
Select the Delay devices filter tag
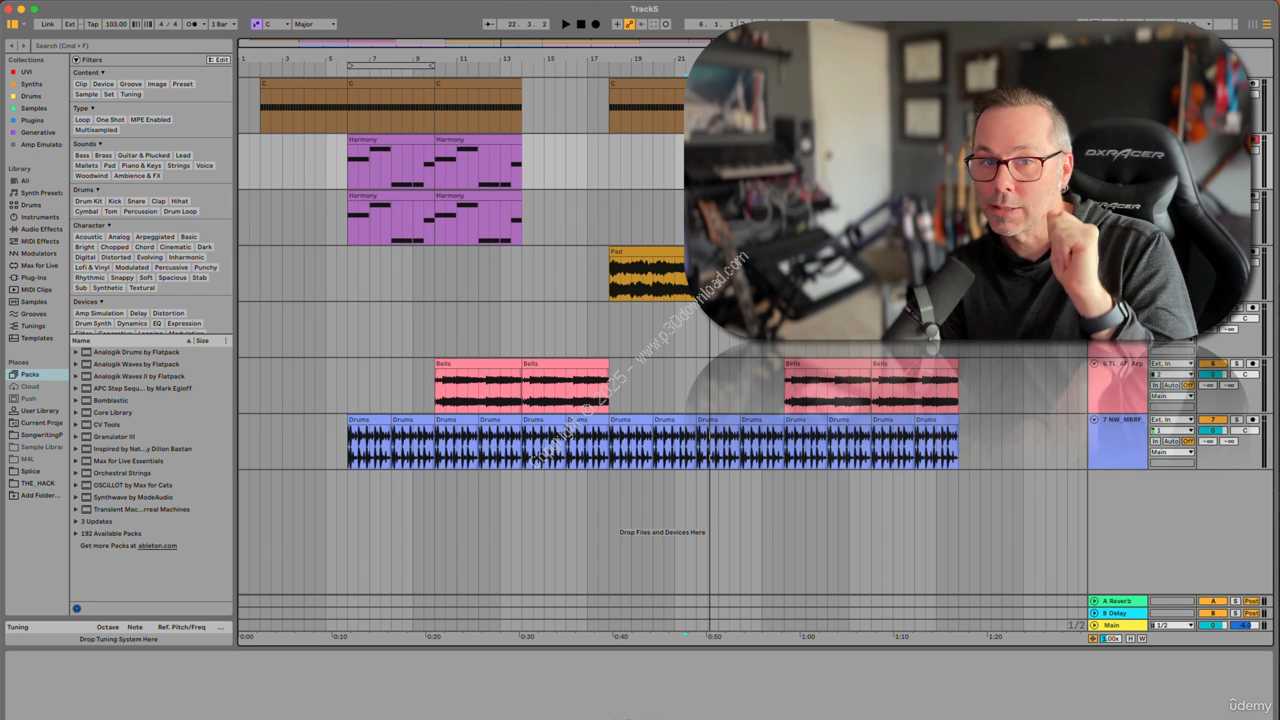(x=138, y=313)
